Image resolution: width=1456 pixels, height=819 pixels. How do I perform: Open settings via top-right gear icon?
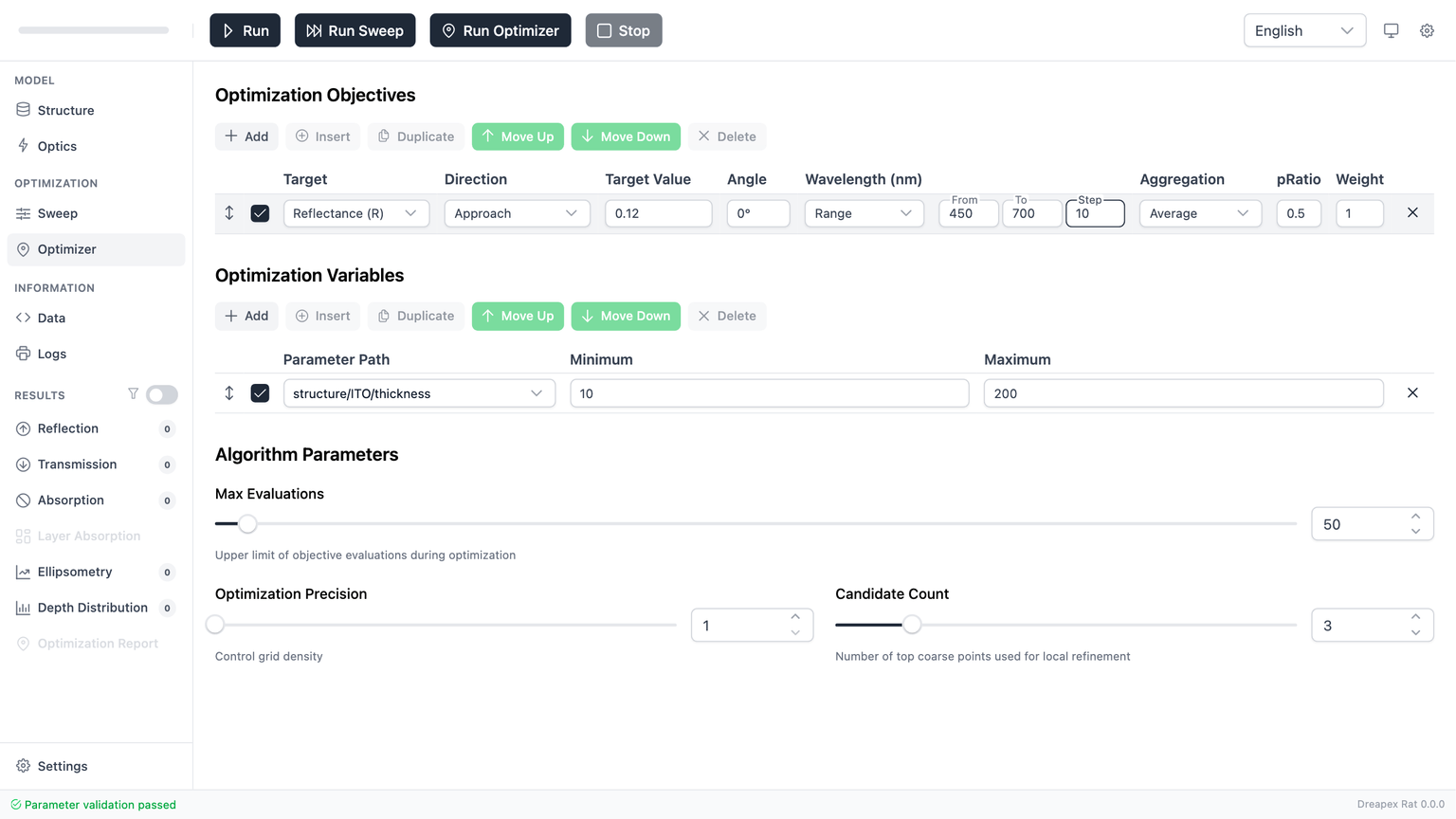1427,30
